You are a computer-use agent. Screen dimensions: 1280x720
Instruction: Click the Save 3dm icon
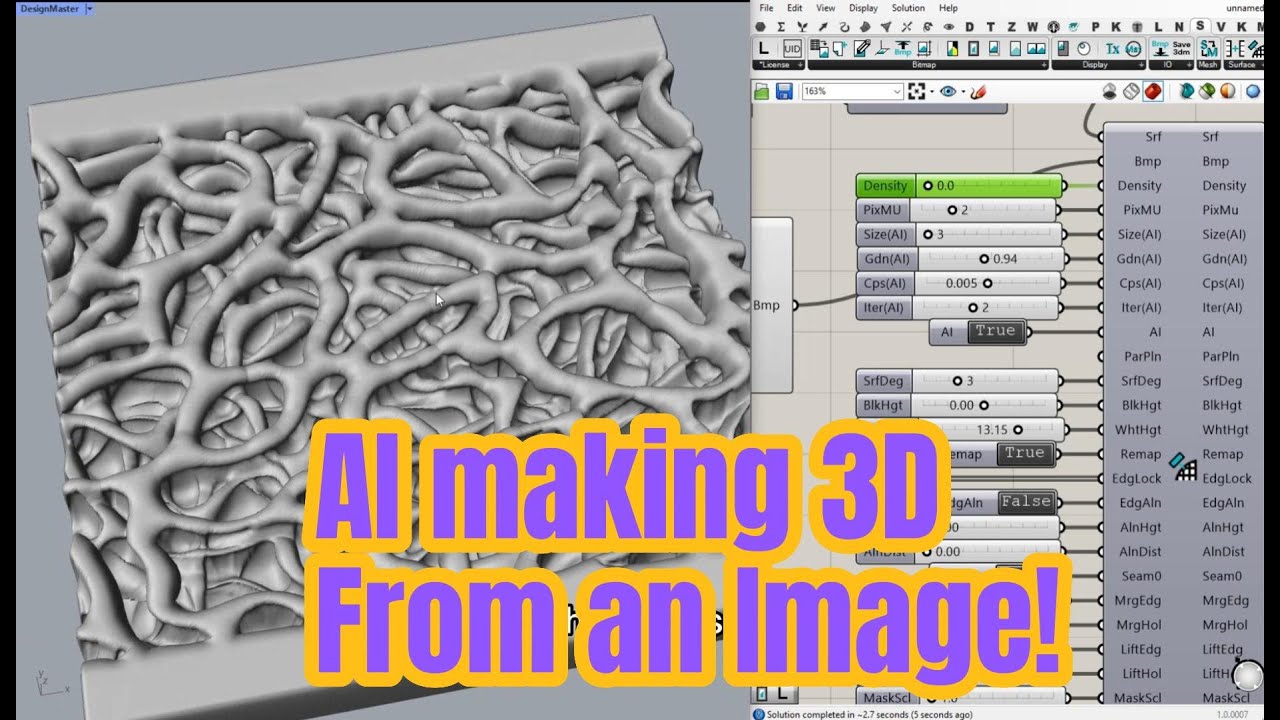tap(1182, 48)
